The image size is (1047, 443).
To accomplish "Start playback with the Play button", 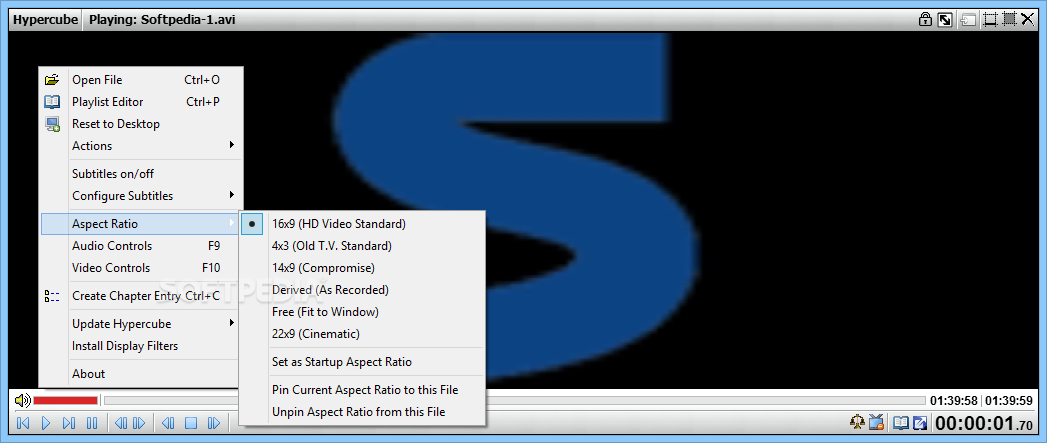I will tap(46, 423).
